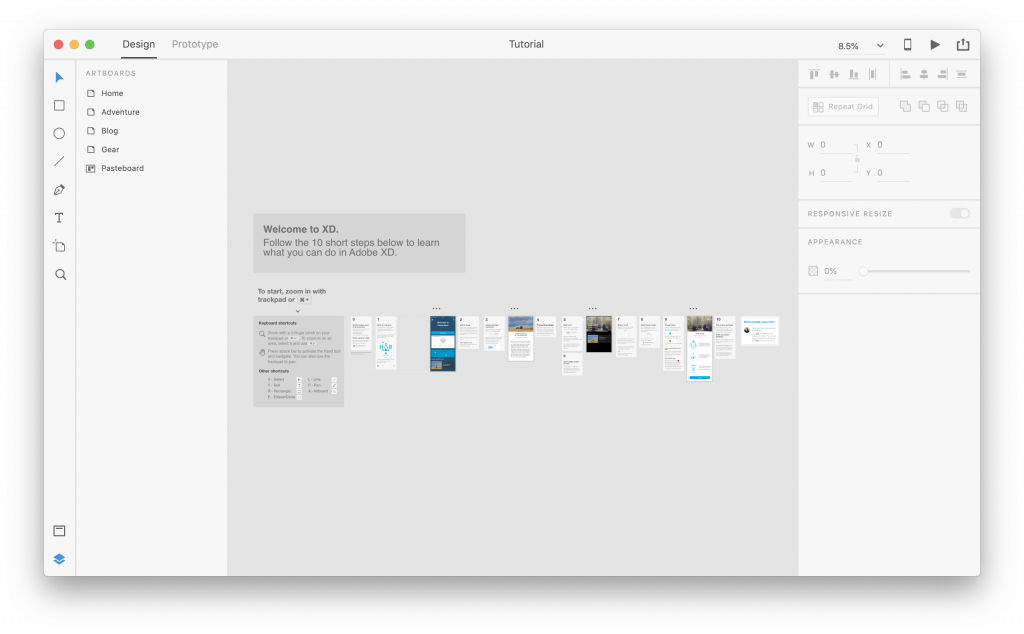Click the Y position input field
Image resolution: width=1024 pixels, height=634 pixels.
click(893, 173)
